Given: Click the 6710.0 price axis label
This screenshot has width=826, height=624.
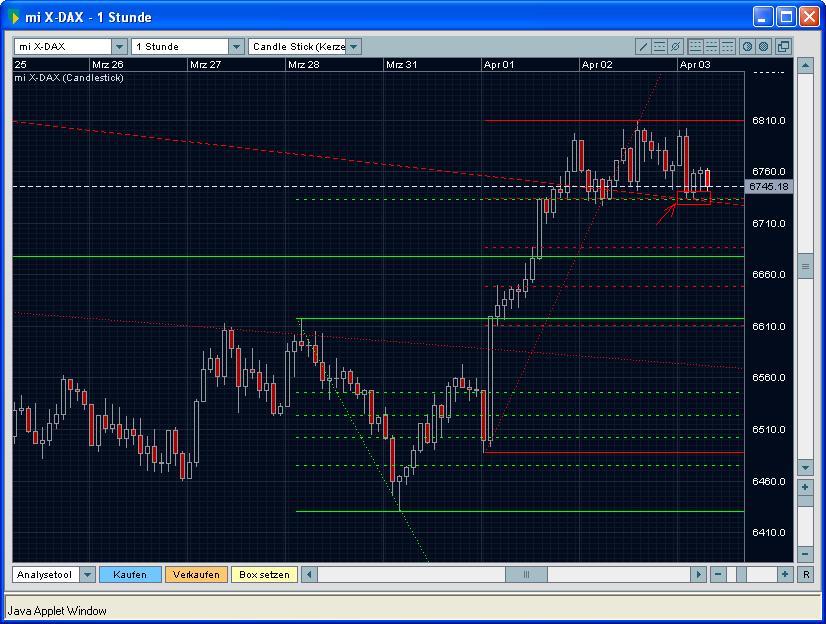Looking at the screenshot, I should tap(769, 223).
